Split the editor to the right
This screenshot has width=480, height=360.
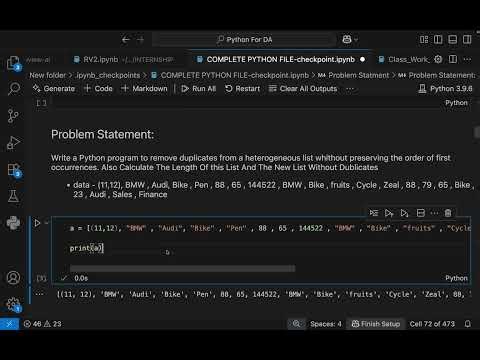(453, 59)
